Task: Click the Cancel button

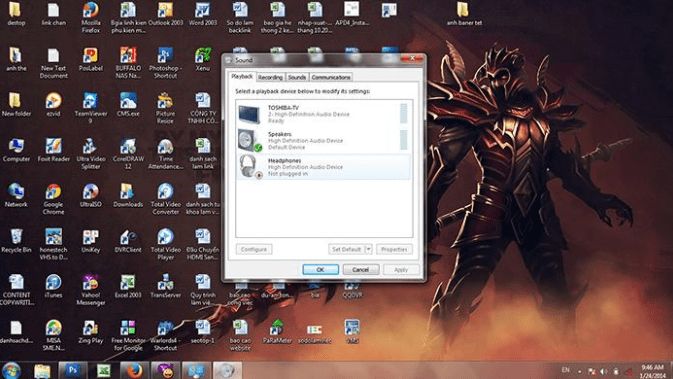Action: click(x=361, y=270)
